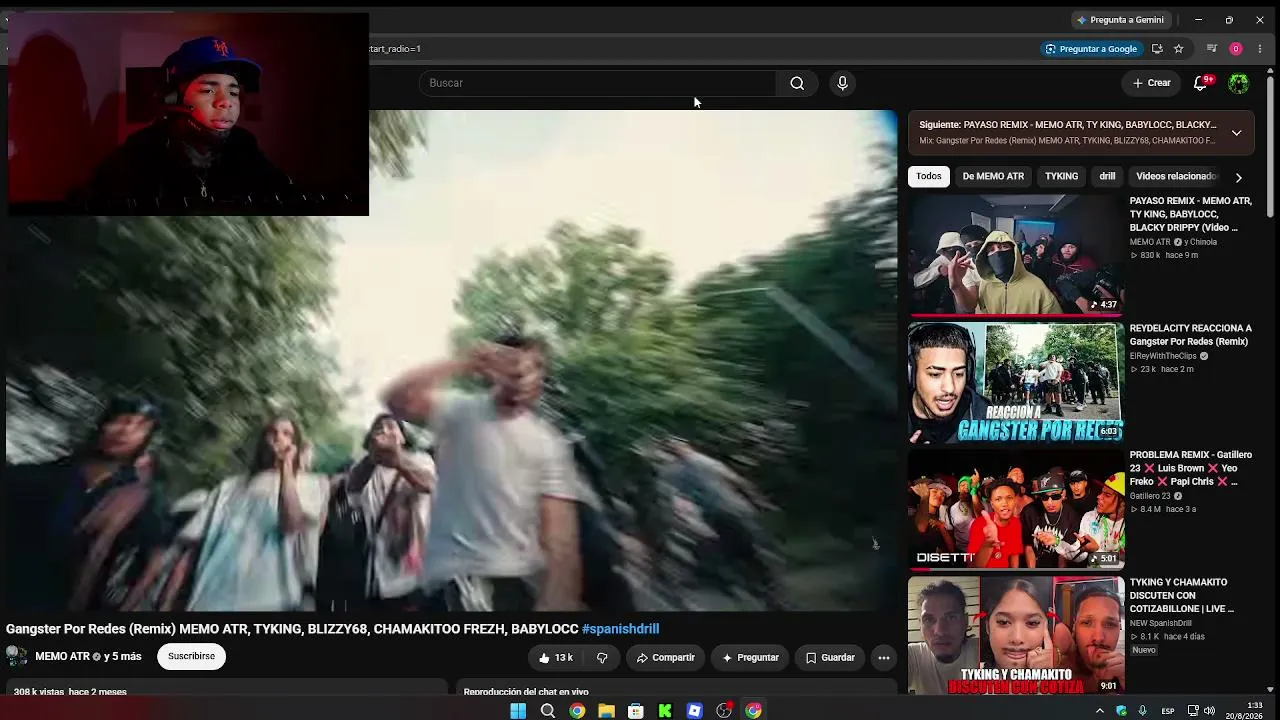Show hidden system tray icons
Screen dimensions: 1280x720
point(1100,711)
